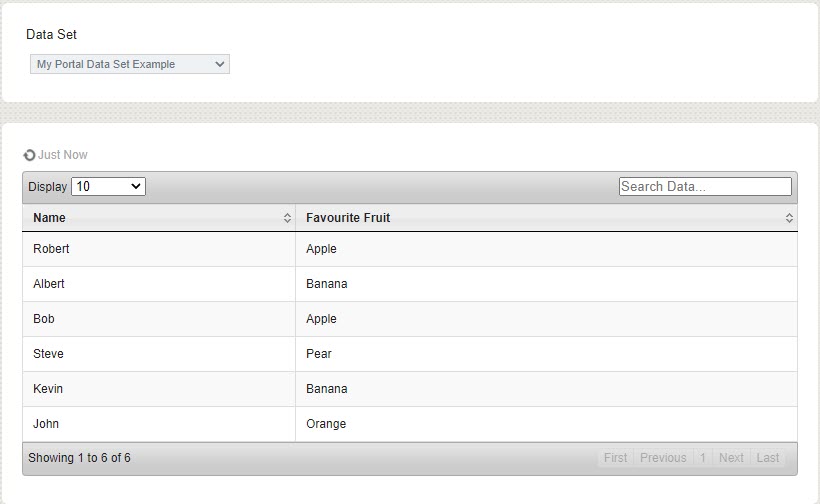Click the Showing 1 to 6 of 6 status
The image size is (820, 504).
click(79, 458)
